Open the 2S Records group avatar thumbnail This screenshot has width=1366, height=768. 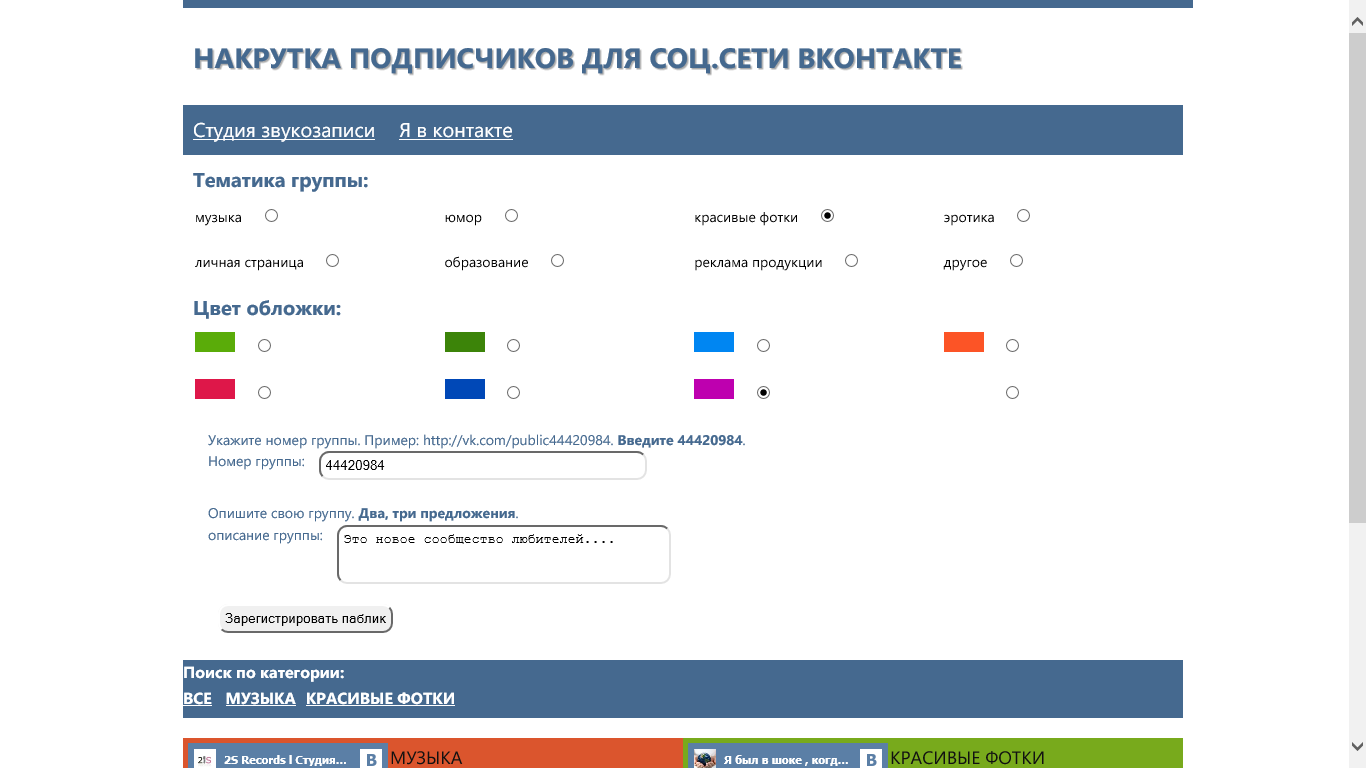[204, 759]
